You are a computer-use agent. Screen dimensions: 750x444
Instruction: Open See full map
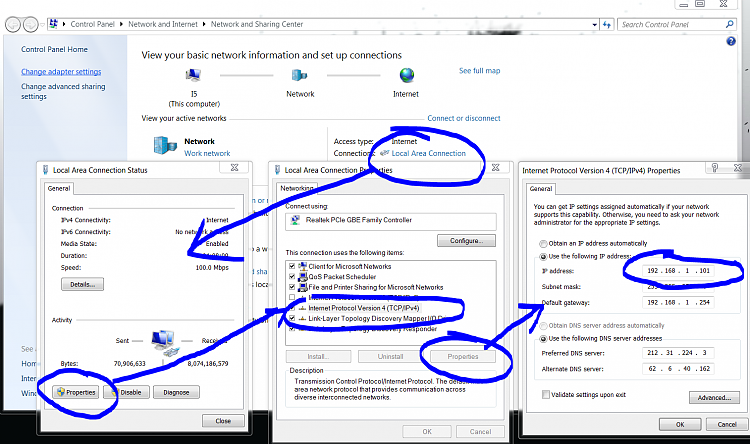pos(479,71)
